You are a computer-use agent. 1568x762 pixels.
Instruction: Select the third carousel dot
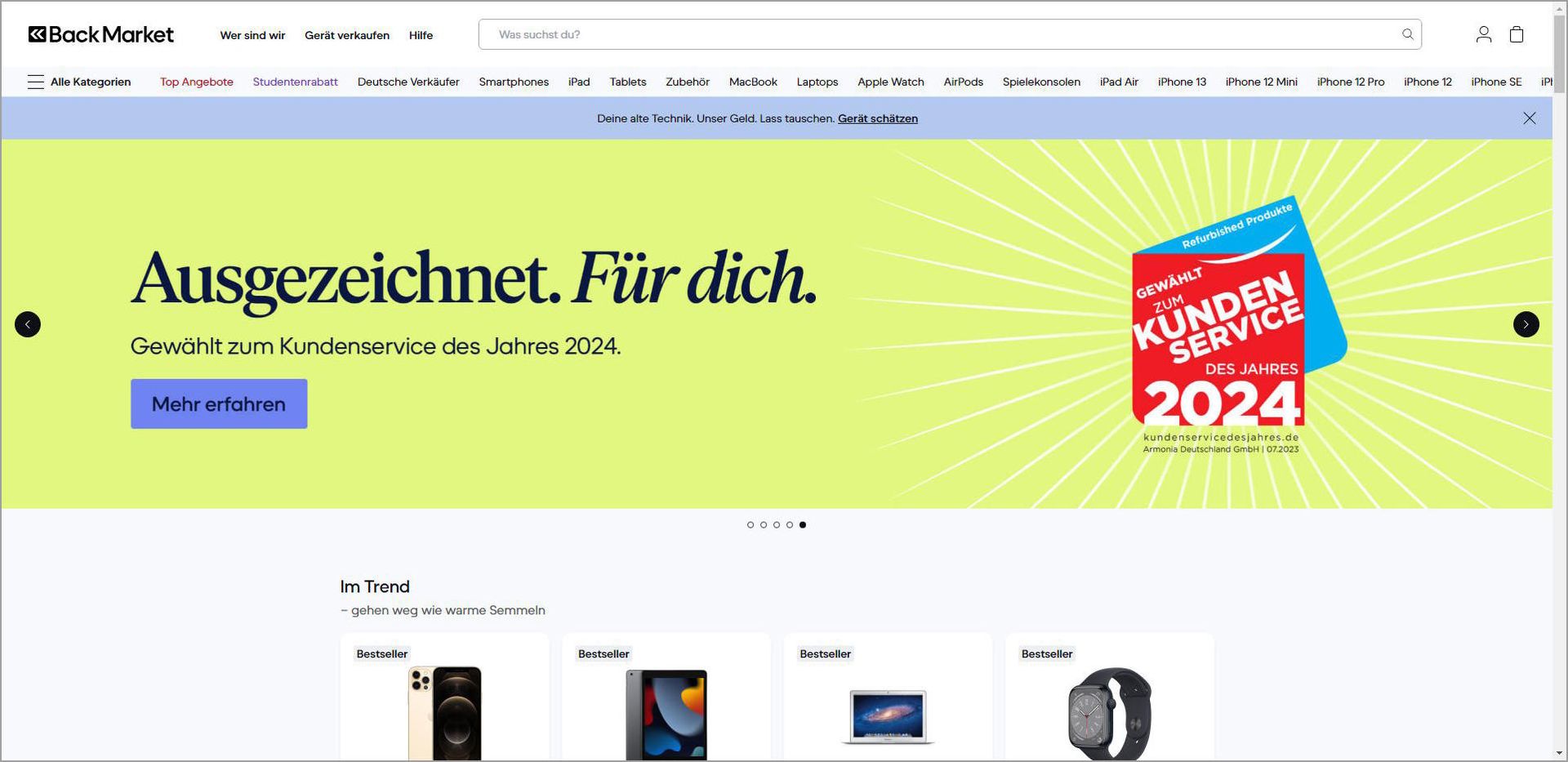click(x=777, y=525)
